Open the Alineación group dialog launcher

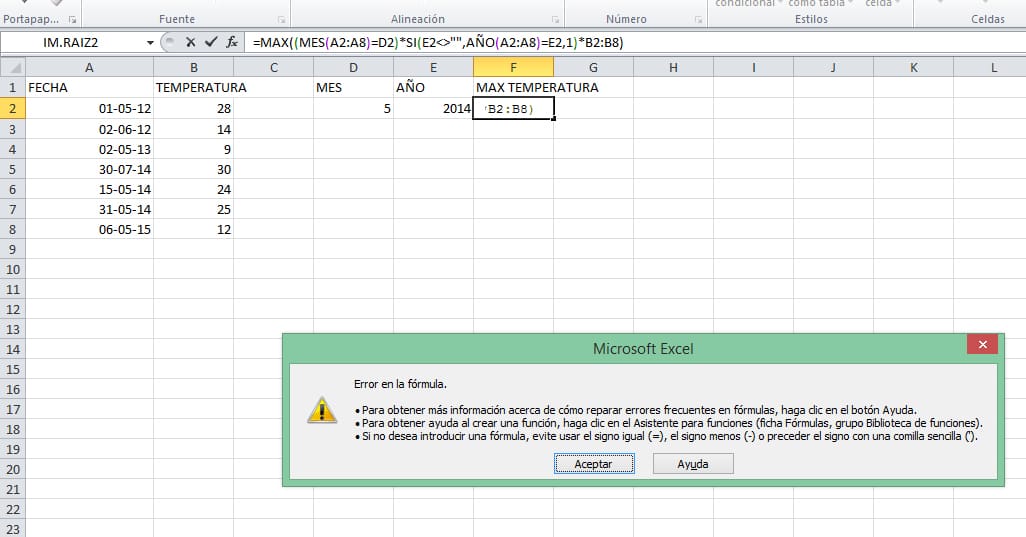[555, 20]
